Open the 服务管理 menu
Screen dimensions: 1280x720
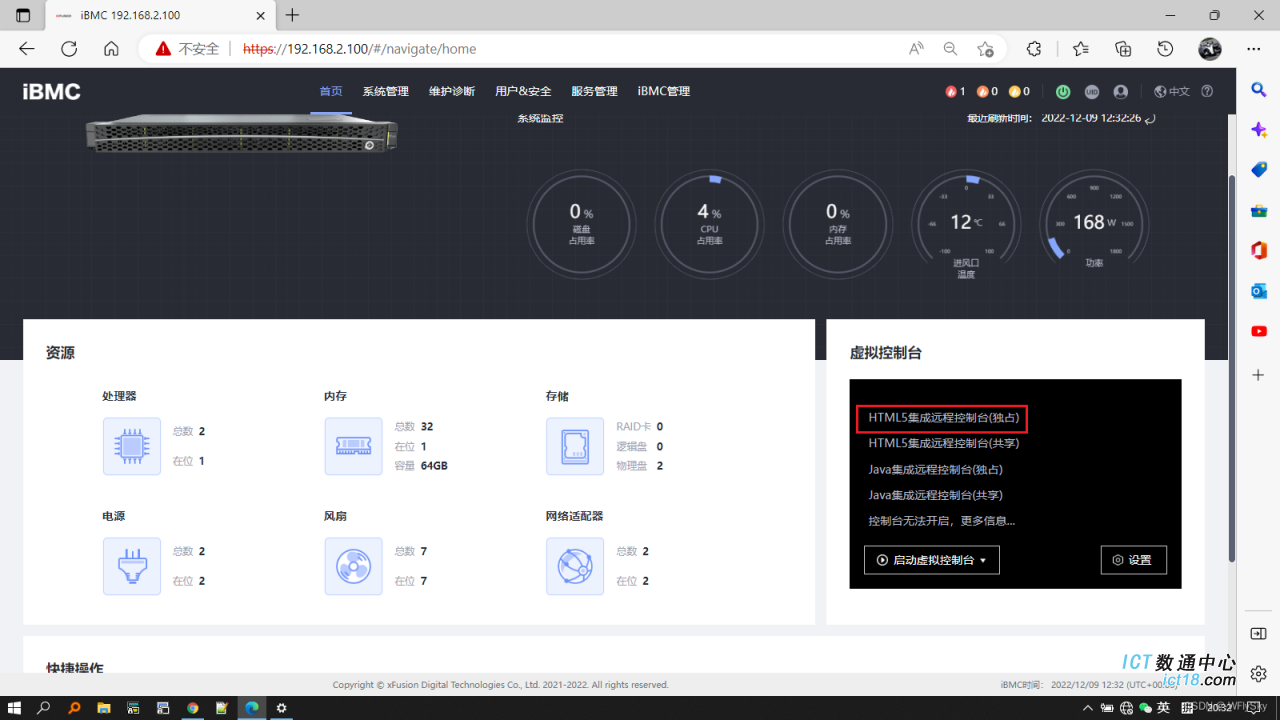(x=595, y=91)
